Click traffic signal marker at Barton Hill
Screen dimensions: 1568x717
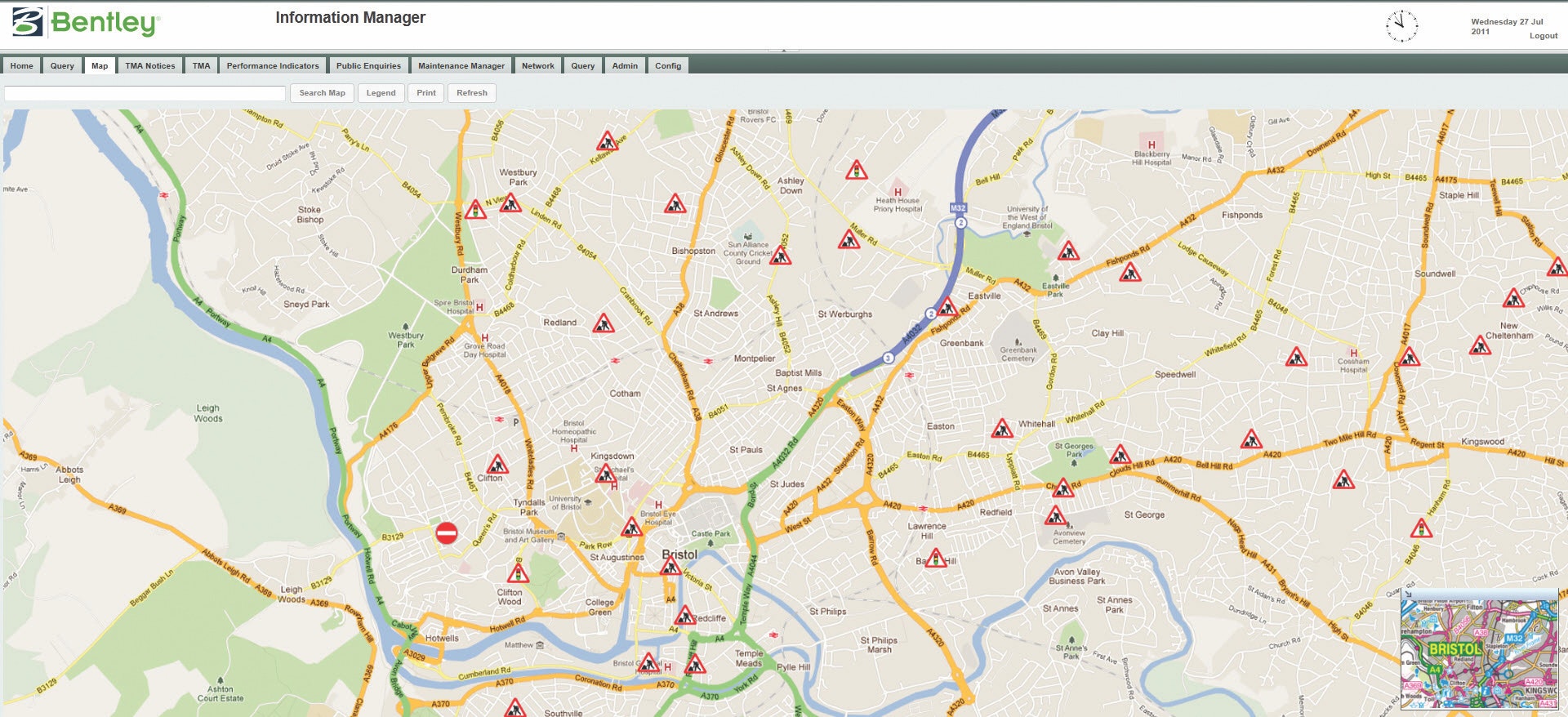(936, 559)
